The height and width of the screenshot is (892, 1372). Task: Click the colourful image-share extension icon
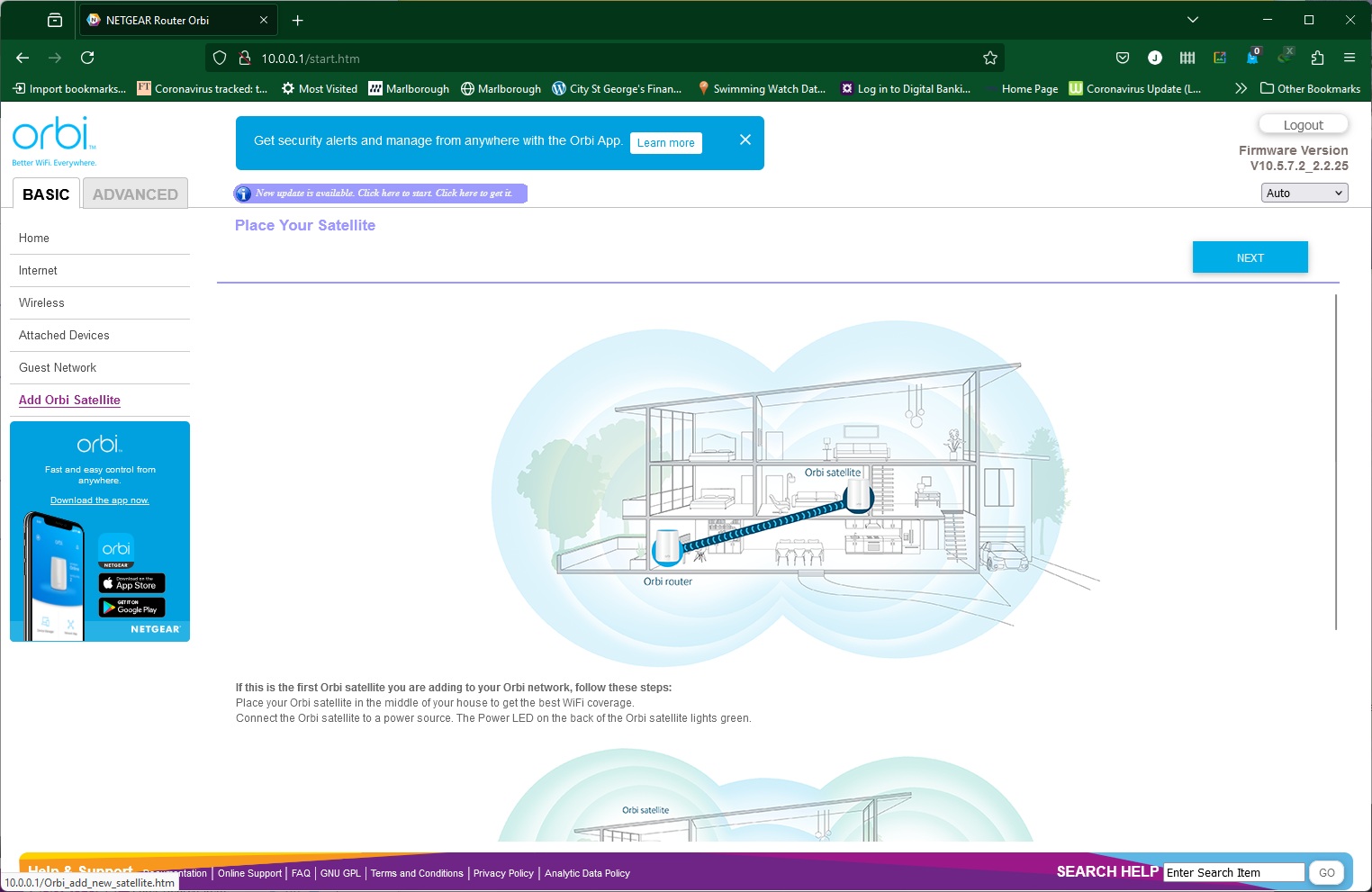(x=1220, y=58)
